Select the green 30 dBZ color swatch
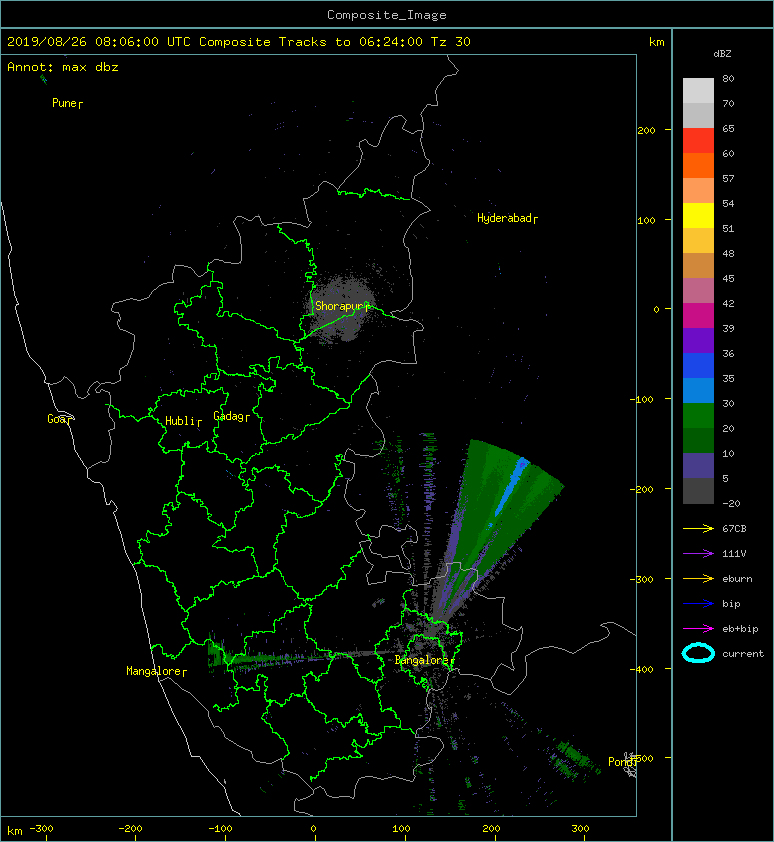This screenshot has width=774, height=842. pos(698,416)
